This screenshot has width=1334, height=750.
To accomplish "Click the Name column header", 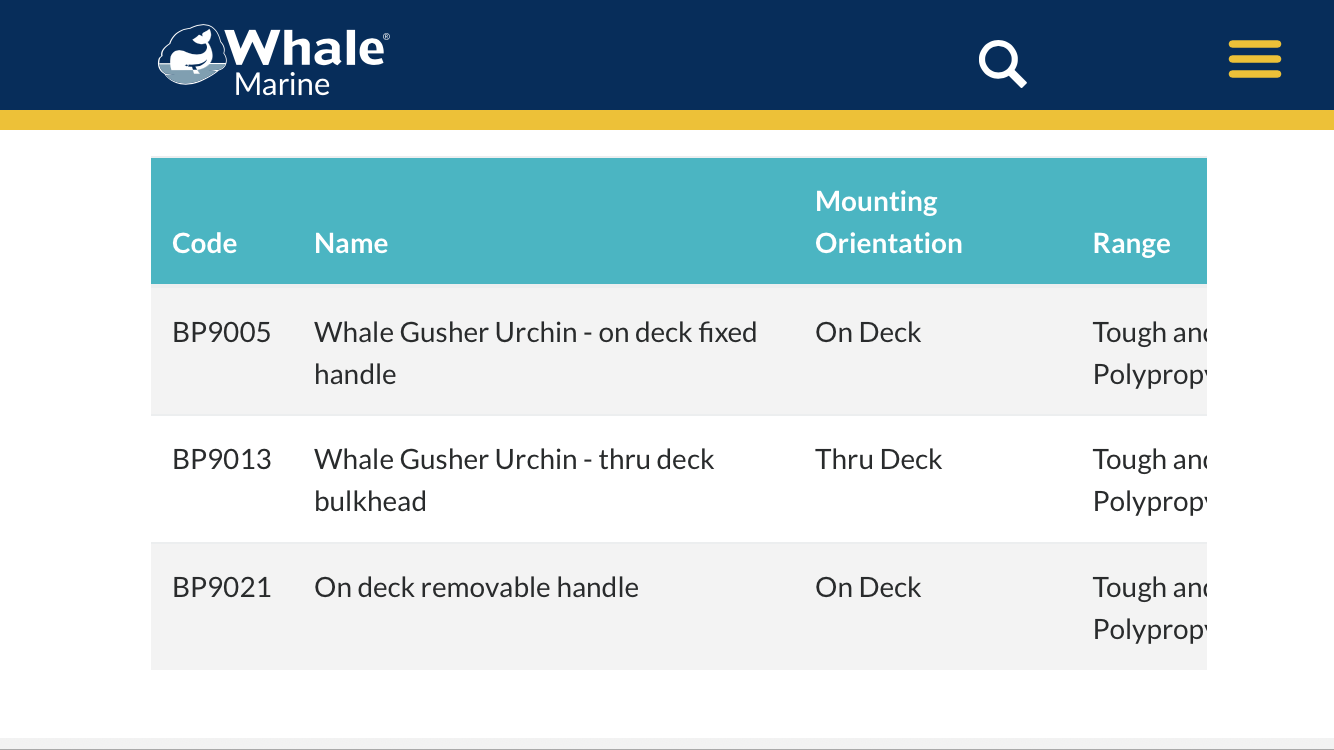I will pos(351,243).
